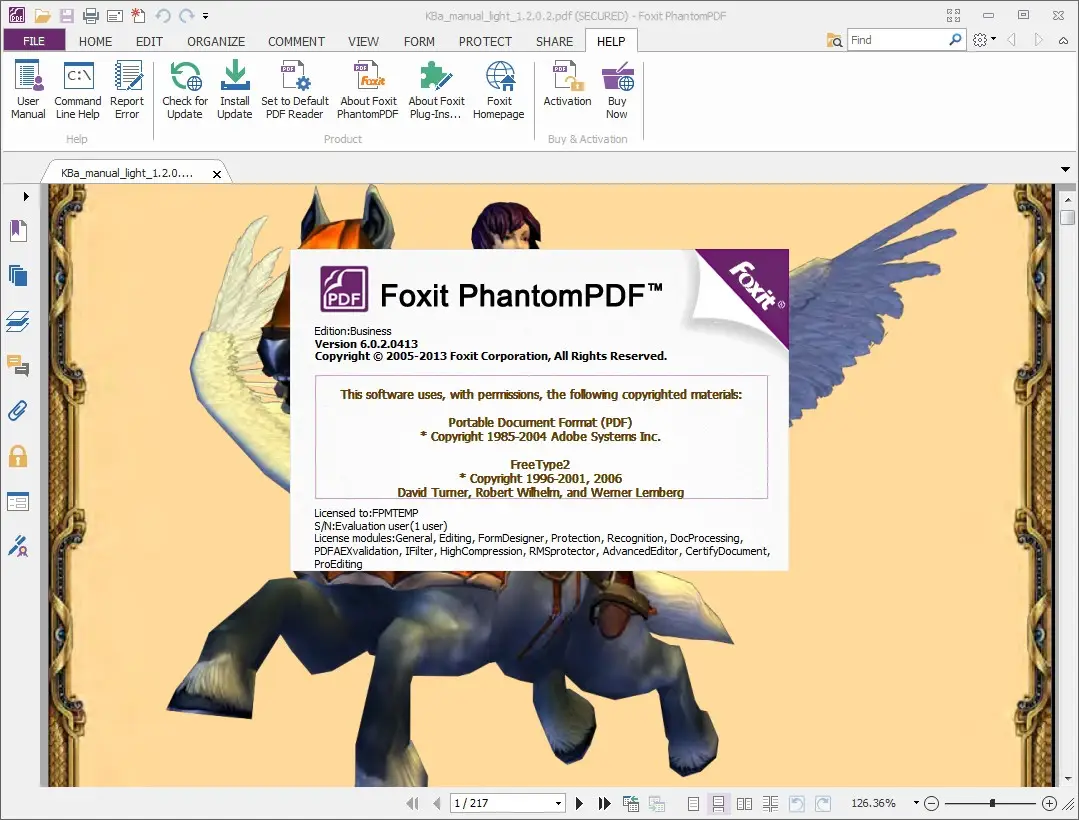Switch to the COMMENT ribbon tab
The height and width of the screenshot is (820, 1079).
click(297, 41)
